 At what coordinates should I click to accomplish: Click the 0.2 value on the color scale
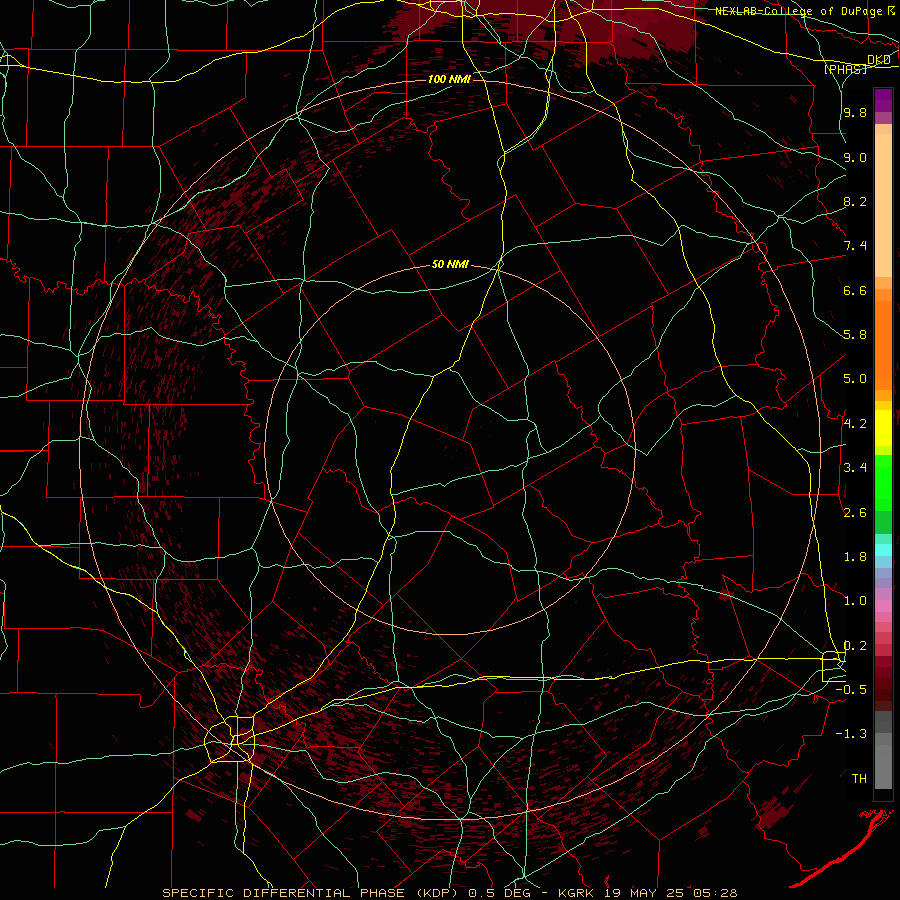855,646
